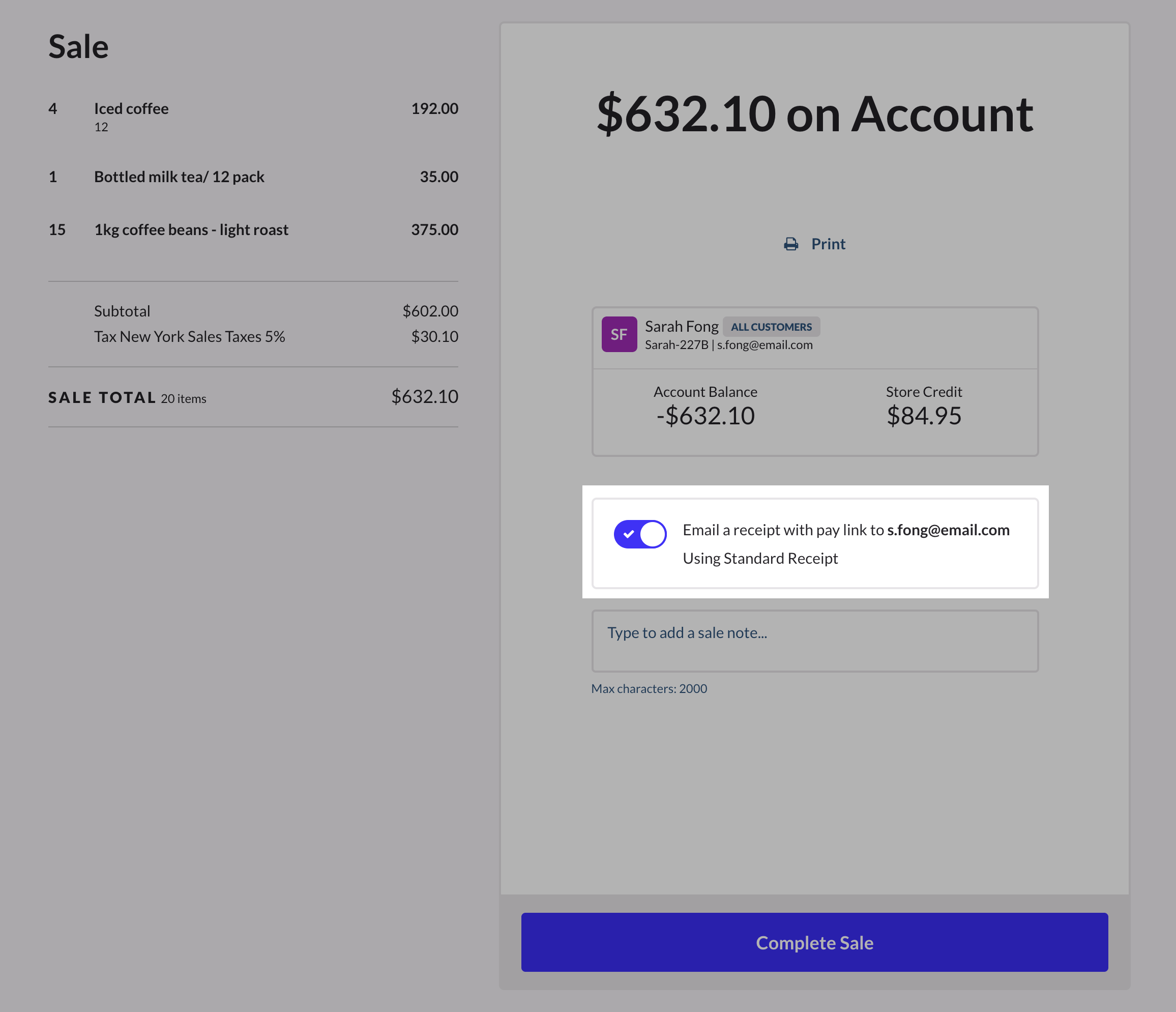
Task: Click the Store Credit amount $84.95
Action: point(923,416)
